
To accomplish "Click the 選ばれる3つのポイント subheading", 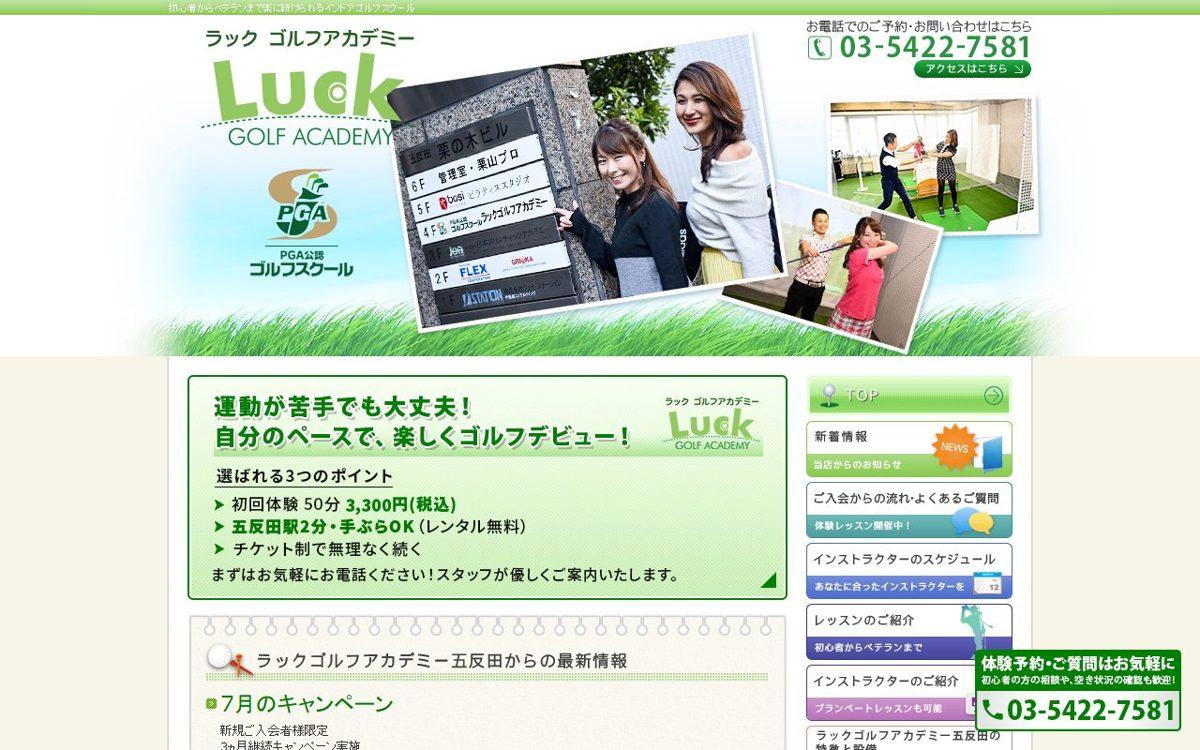I will (x=305, y=477).
